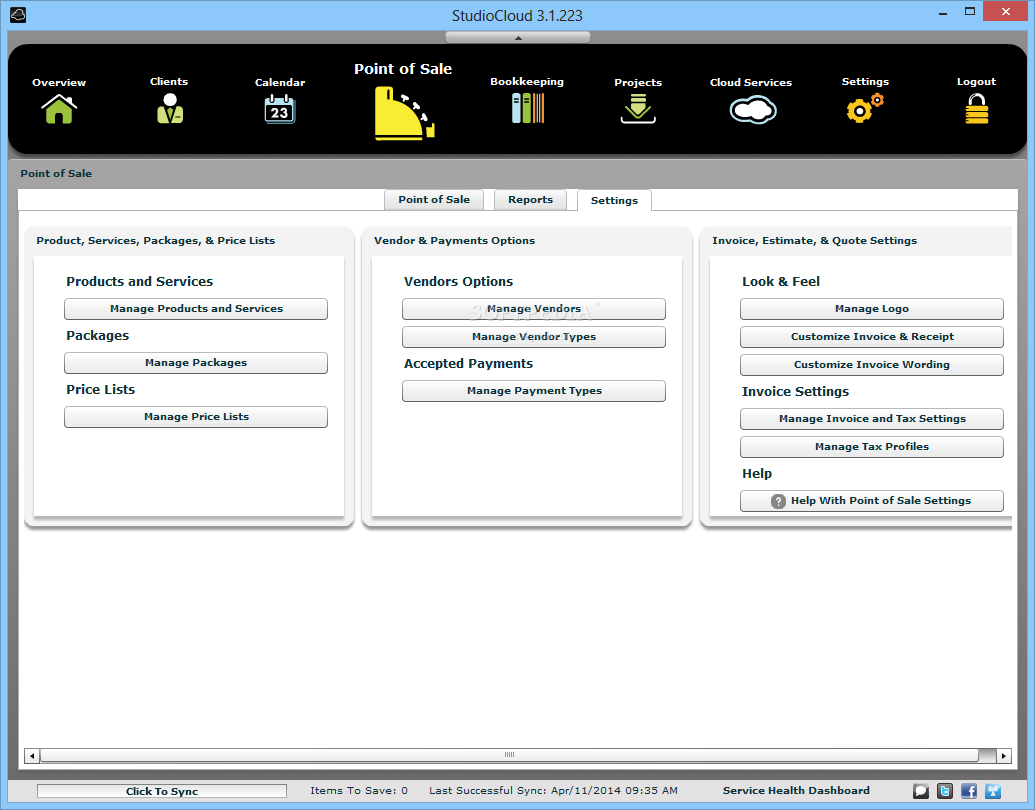Screen dimensions: 1035x810
Task: Open the Twitter icon in status bar
Action: (945, 791)
